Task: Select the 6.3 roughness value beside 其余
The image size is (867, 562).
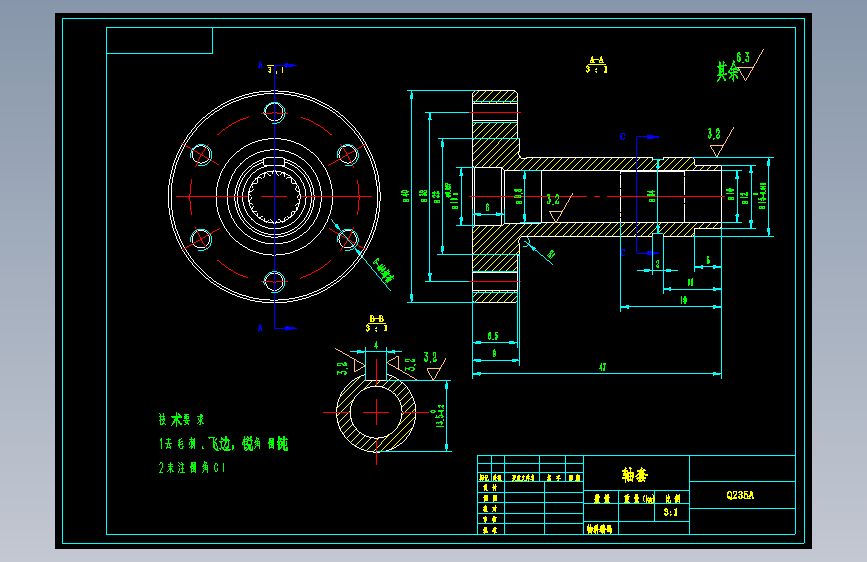Action: pos(743,58)
